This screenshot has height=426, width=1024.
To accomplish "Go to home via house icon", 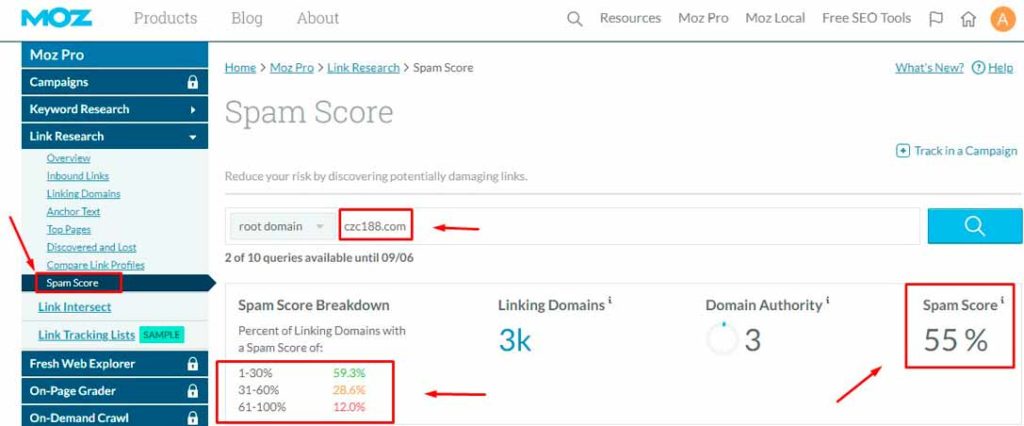I will (x=968, y=19).
